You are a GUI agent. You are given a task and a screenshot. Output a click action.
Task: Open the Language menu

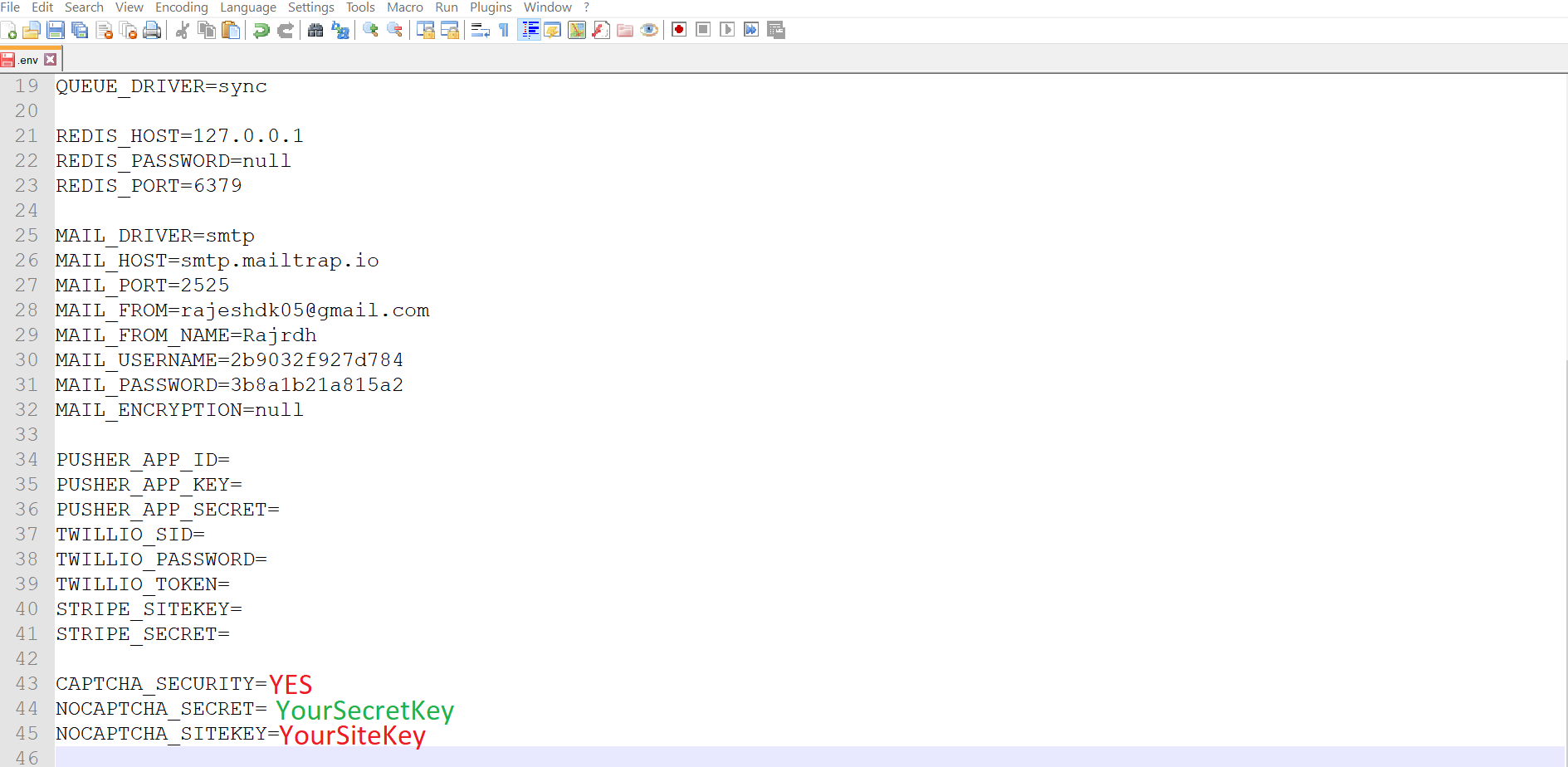point(247,7)
